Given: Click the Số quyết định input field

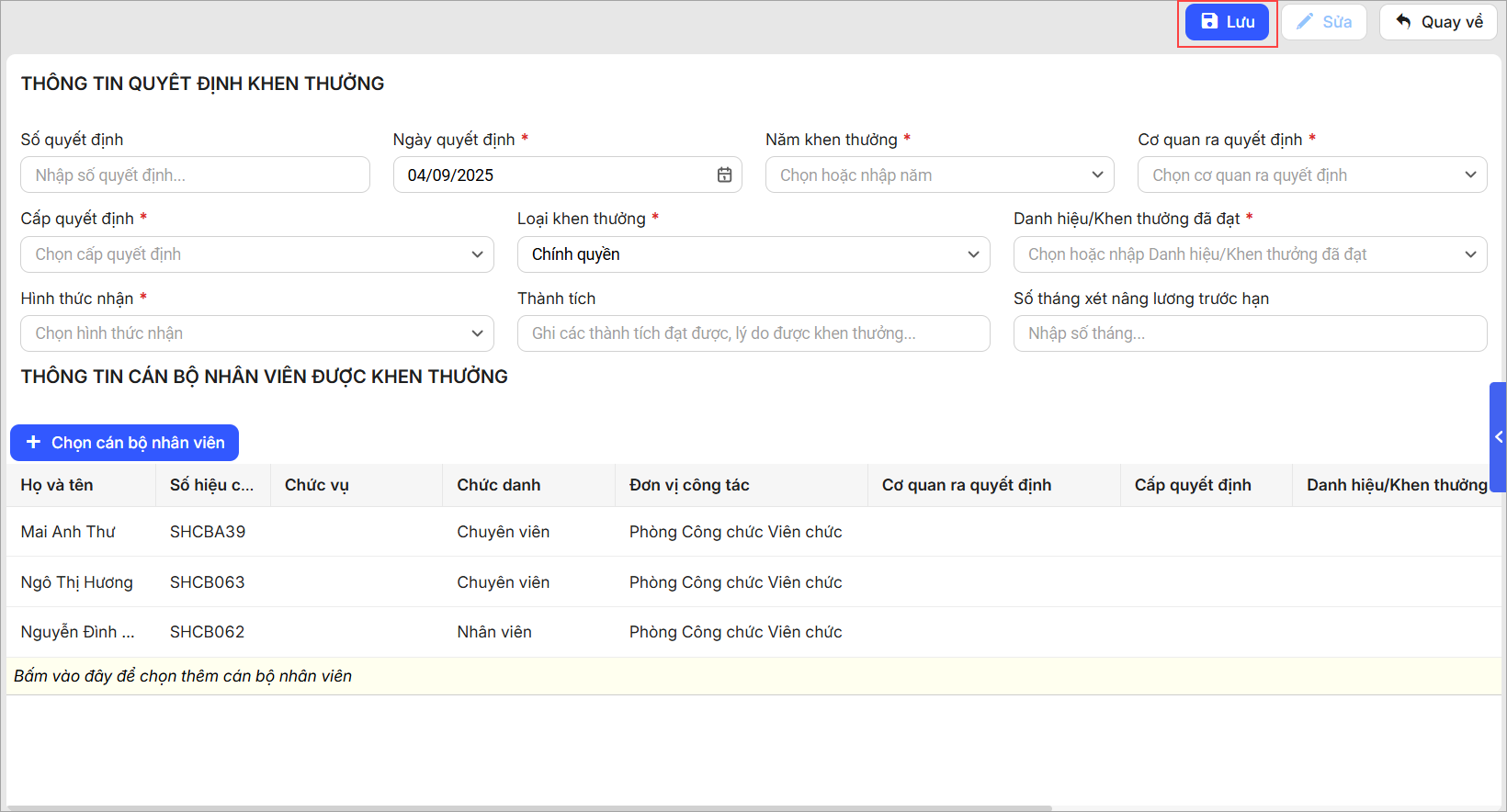Looking at the screenshot, I should (x=195, y=175).
